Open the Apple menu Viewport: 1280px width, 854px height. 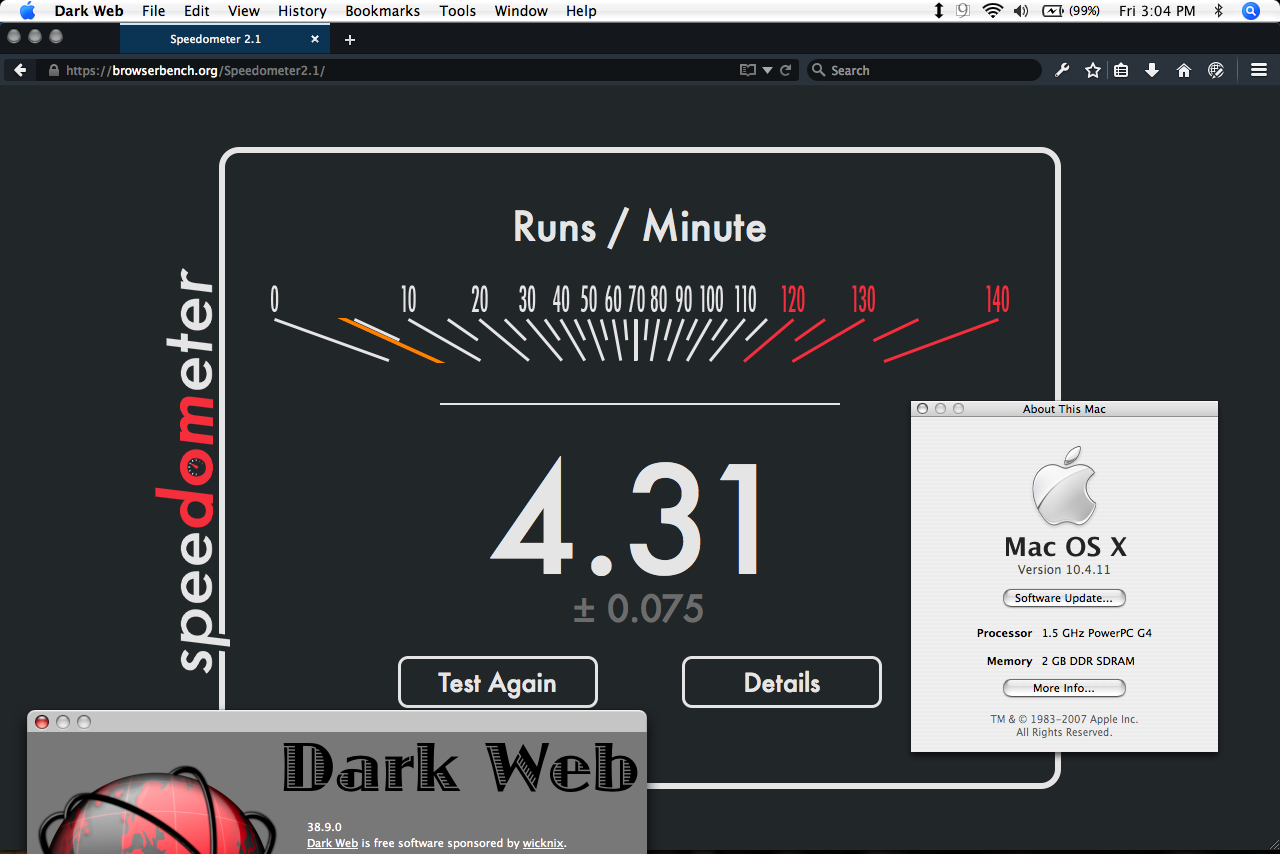tap(27, 11)
